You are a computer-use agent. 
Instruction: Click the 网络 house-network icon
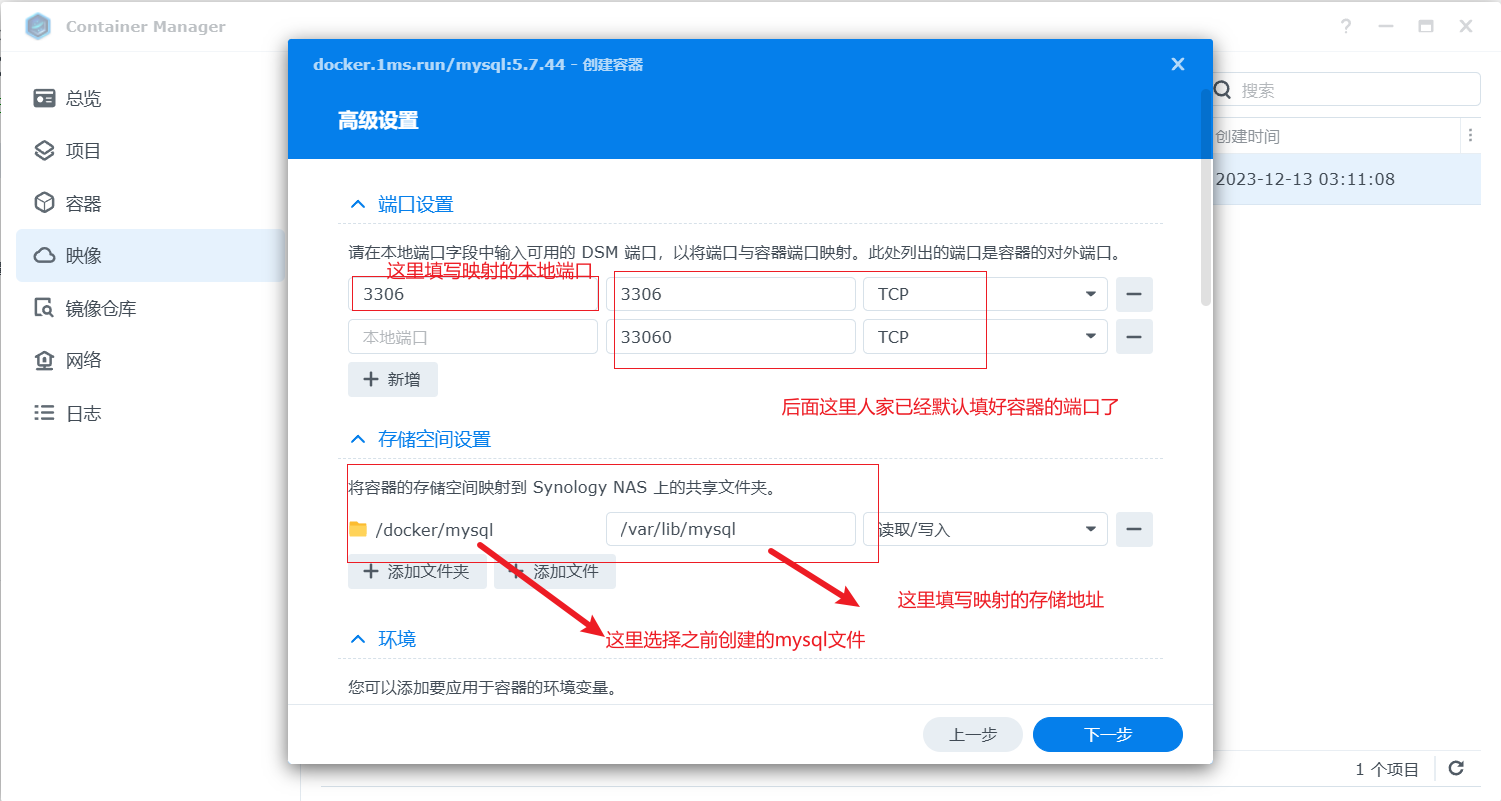click(44, 361)
